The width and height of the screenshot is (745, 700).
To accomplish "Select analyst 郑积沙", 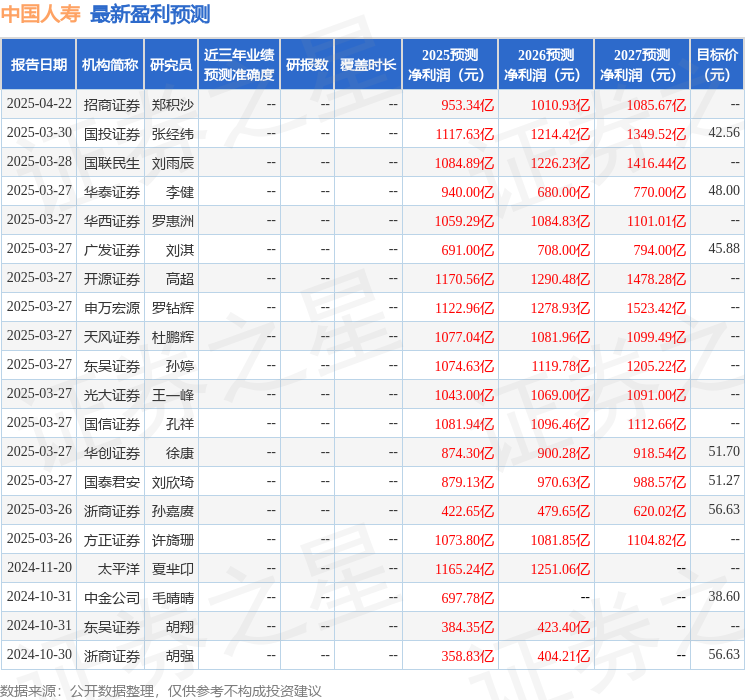I will tap(172, 105).
